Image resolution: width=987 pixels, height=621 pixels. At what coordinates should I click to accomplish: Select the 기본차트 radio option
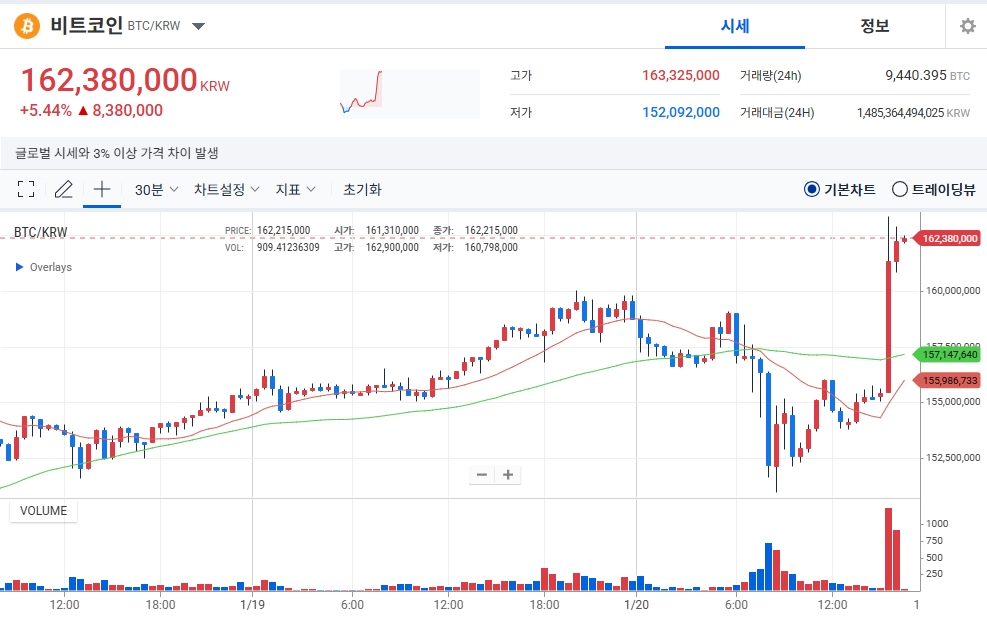pos(811,189)
